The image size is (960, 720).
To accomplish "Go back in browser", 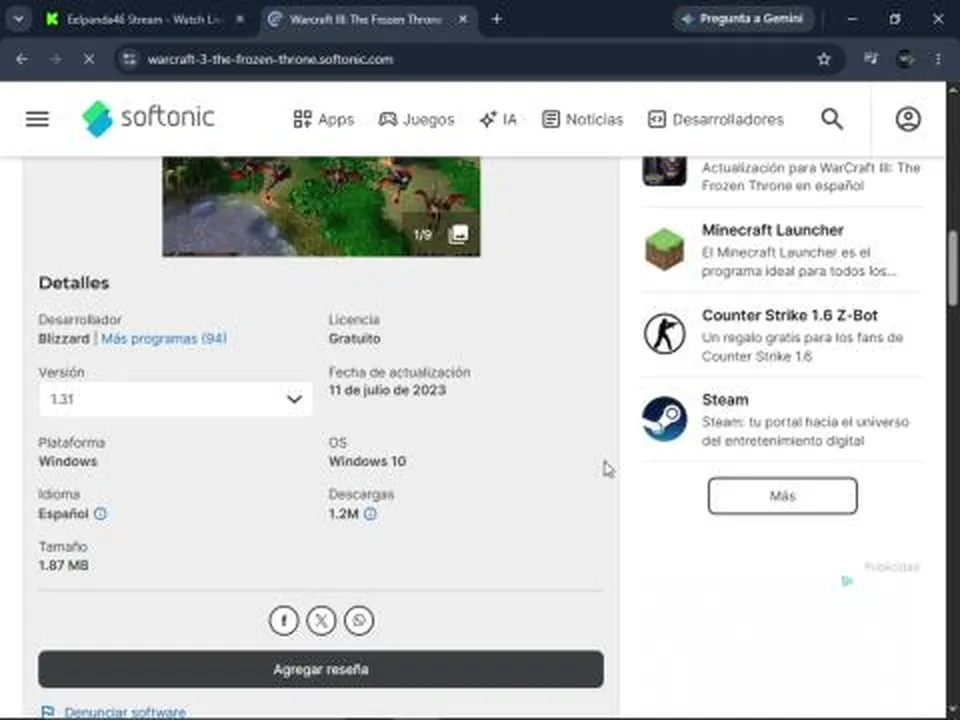I will coord(21,59).
